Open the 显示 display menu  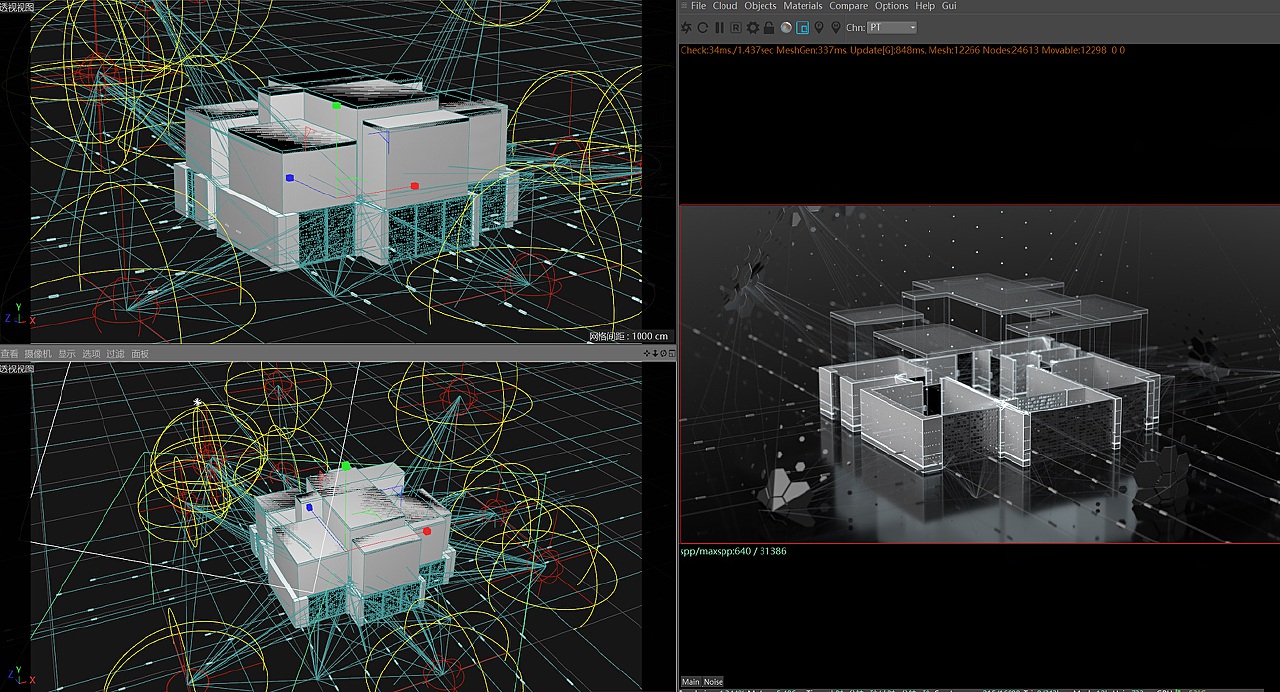pyautogui.click(x=66, y=354)
